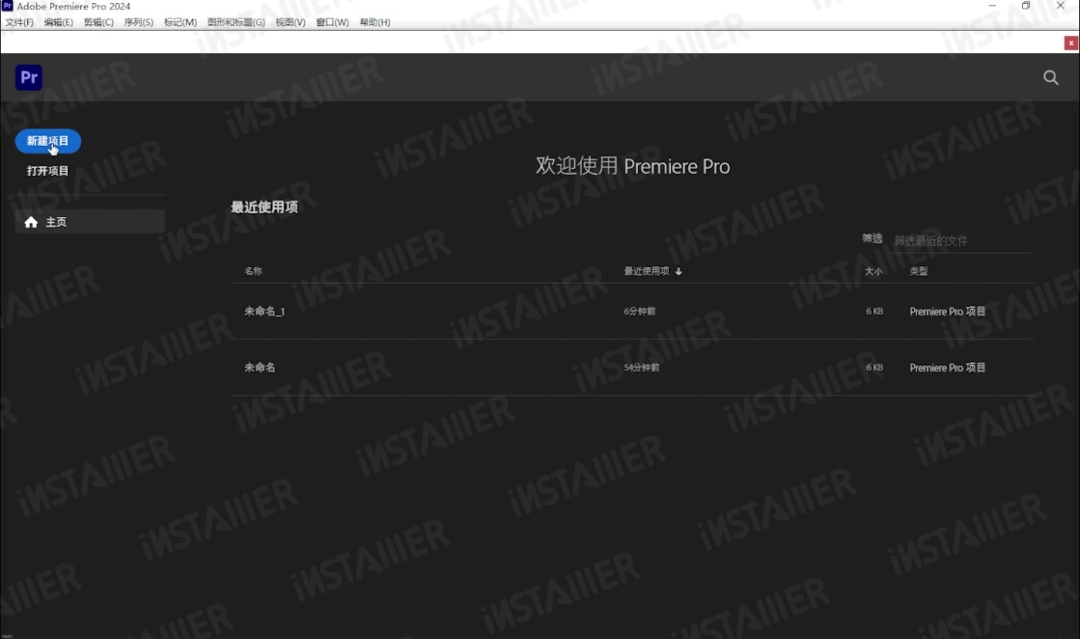Restore down the Premiere Pro window

tap(1026, 6)
